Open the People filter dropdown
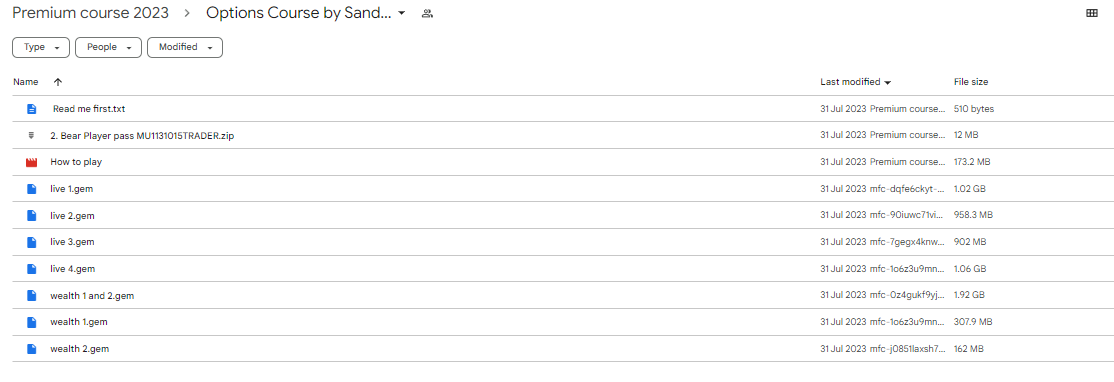The width and height of the screenshot is (1114, 382). coord(108,48)
